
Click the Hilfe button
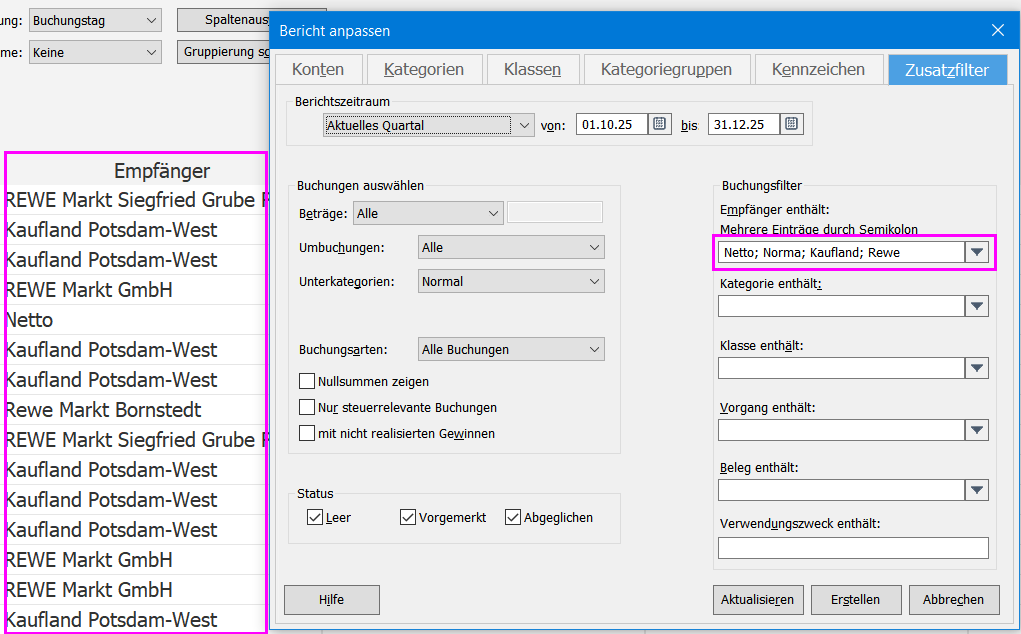(331, 600)
